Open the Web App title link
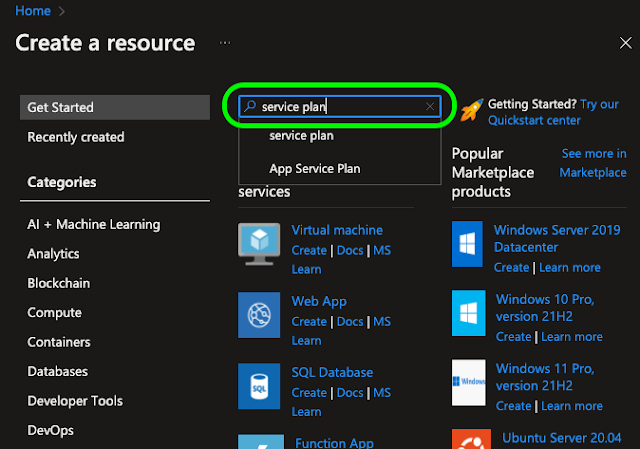 (x=319, y=302)
